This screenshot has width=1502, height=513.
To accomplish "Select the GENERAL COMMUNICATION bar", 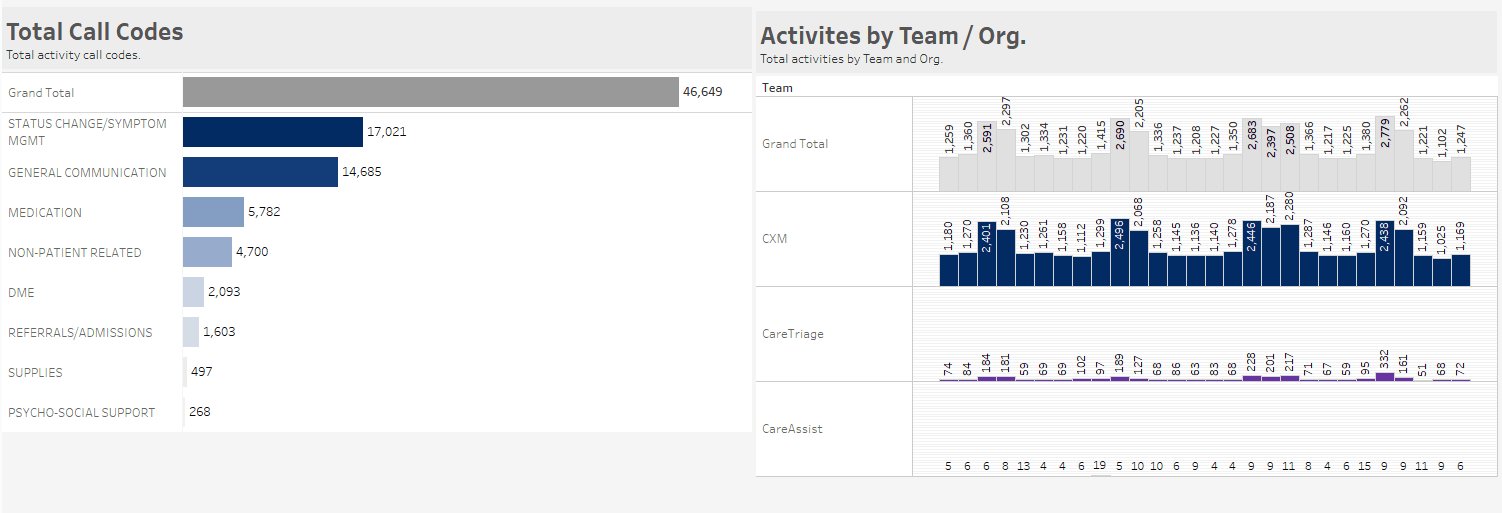I will [260, 172].
